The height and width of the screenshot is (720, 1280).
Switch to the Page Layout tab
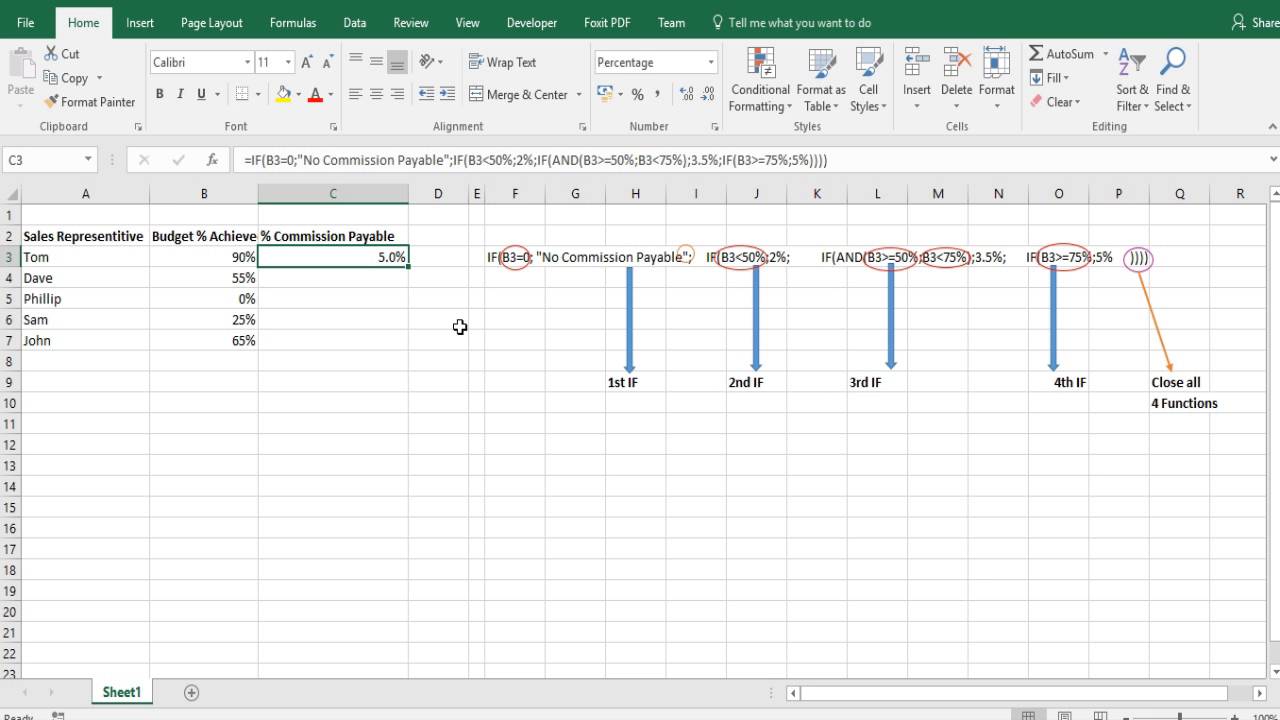pyautogui.click(x=212, y=22)
